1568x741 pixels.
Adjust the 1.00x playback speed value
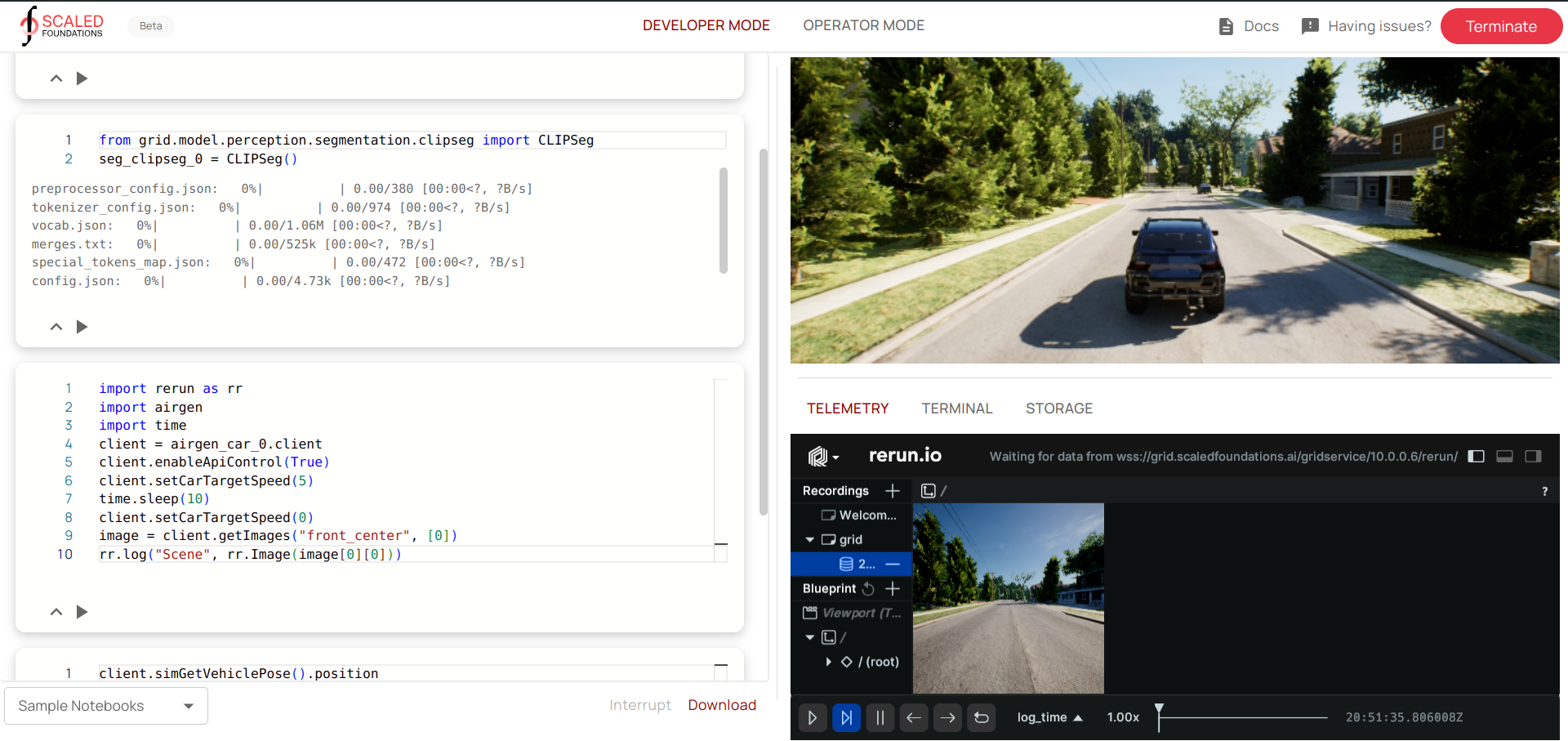coord(1123,717)
